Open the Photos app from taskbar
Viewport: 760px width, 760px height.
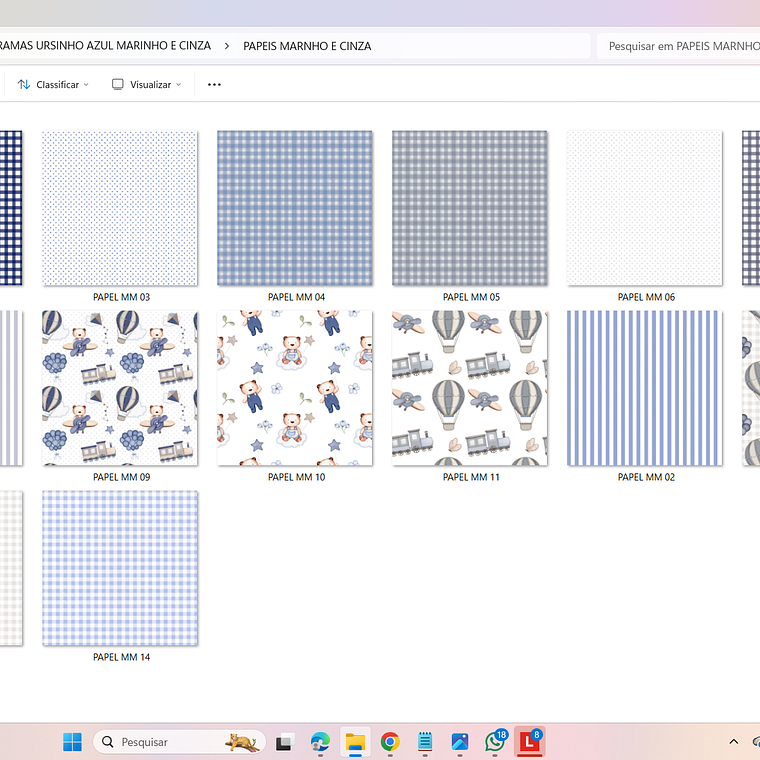(460, 742)
